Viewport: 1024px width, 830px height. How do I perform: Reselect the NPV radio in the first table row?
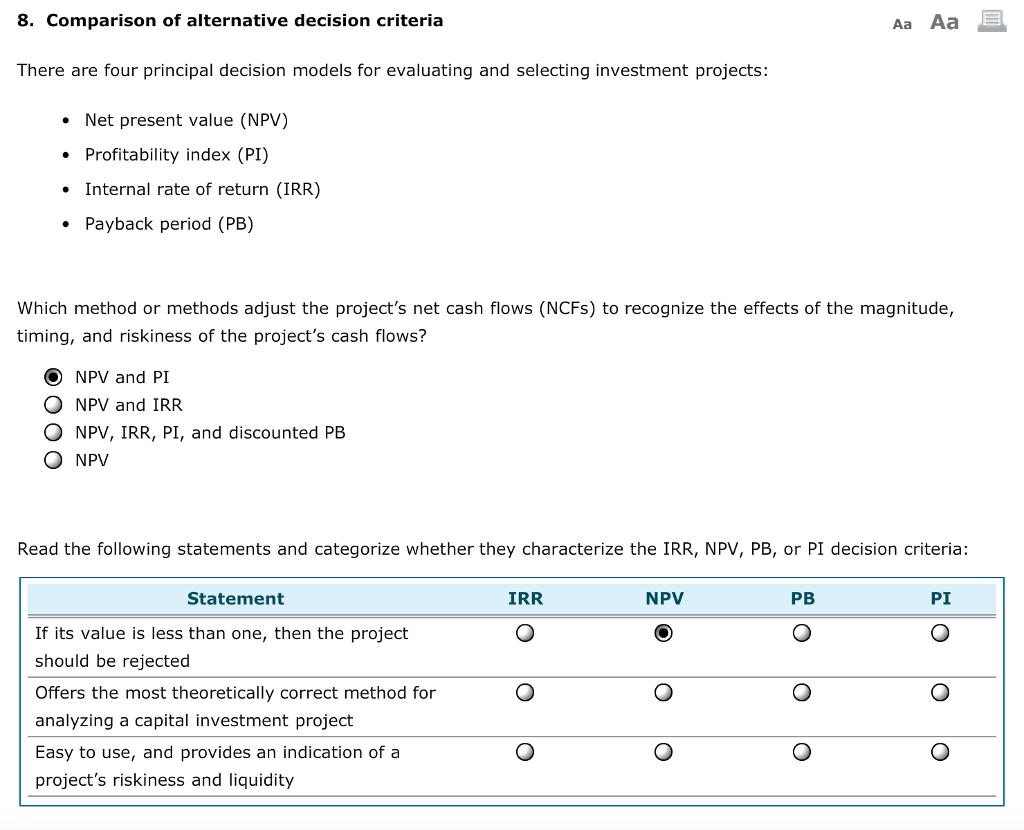pos(662,632)
